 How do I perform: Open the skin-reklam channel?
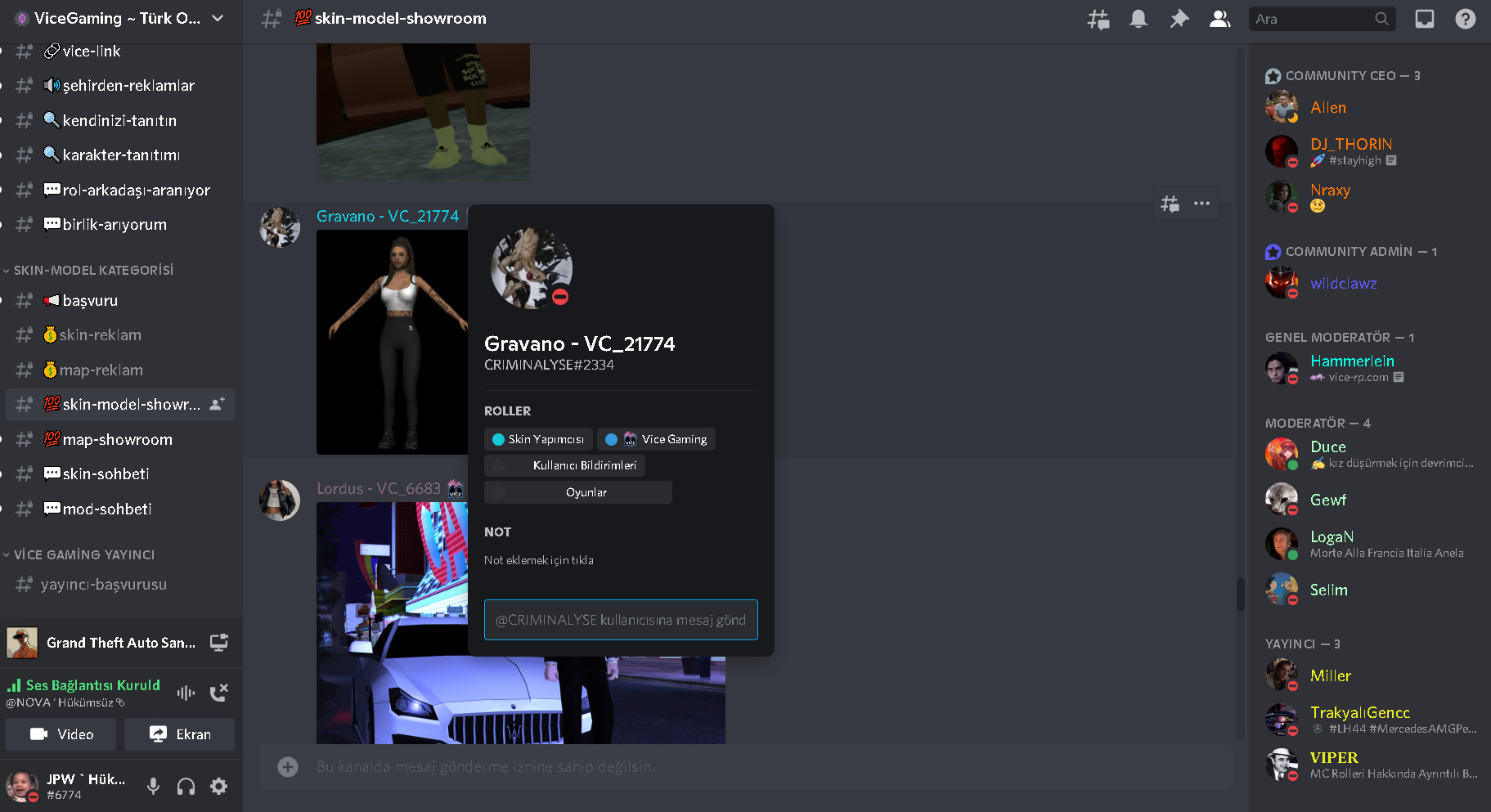120,334
